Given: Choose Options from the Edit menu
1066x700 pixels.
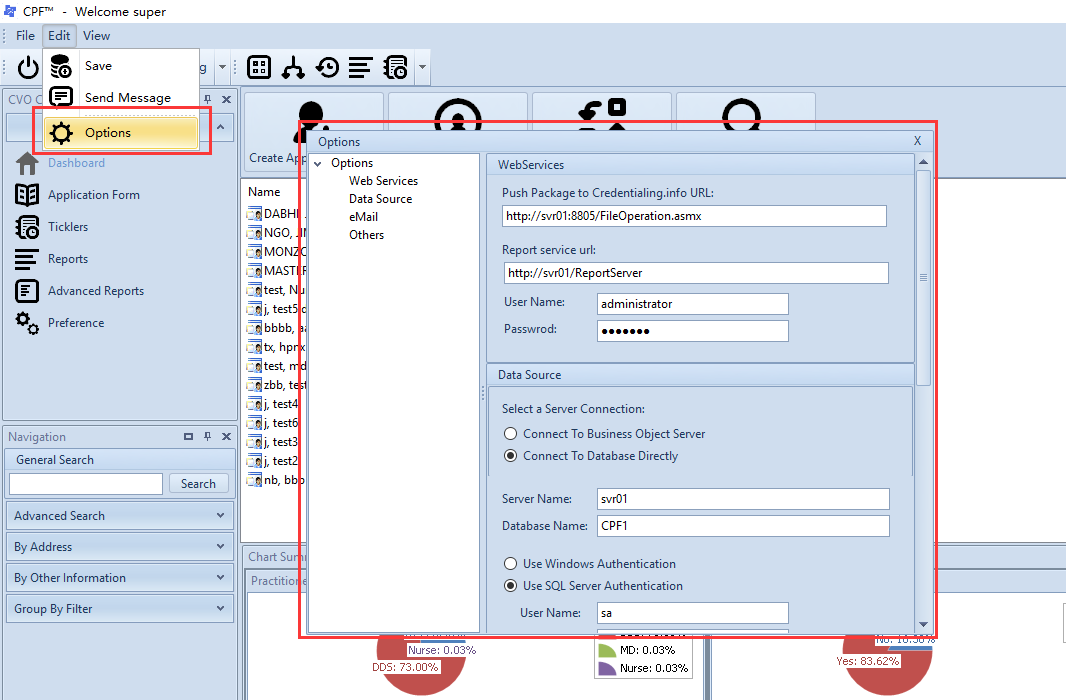Looking at the screenshot, I should (121, 133).
